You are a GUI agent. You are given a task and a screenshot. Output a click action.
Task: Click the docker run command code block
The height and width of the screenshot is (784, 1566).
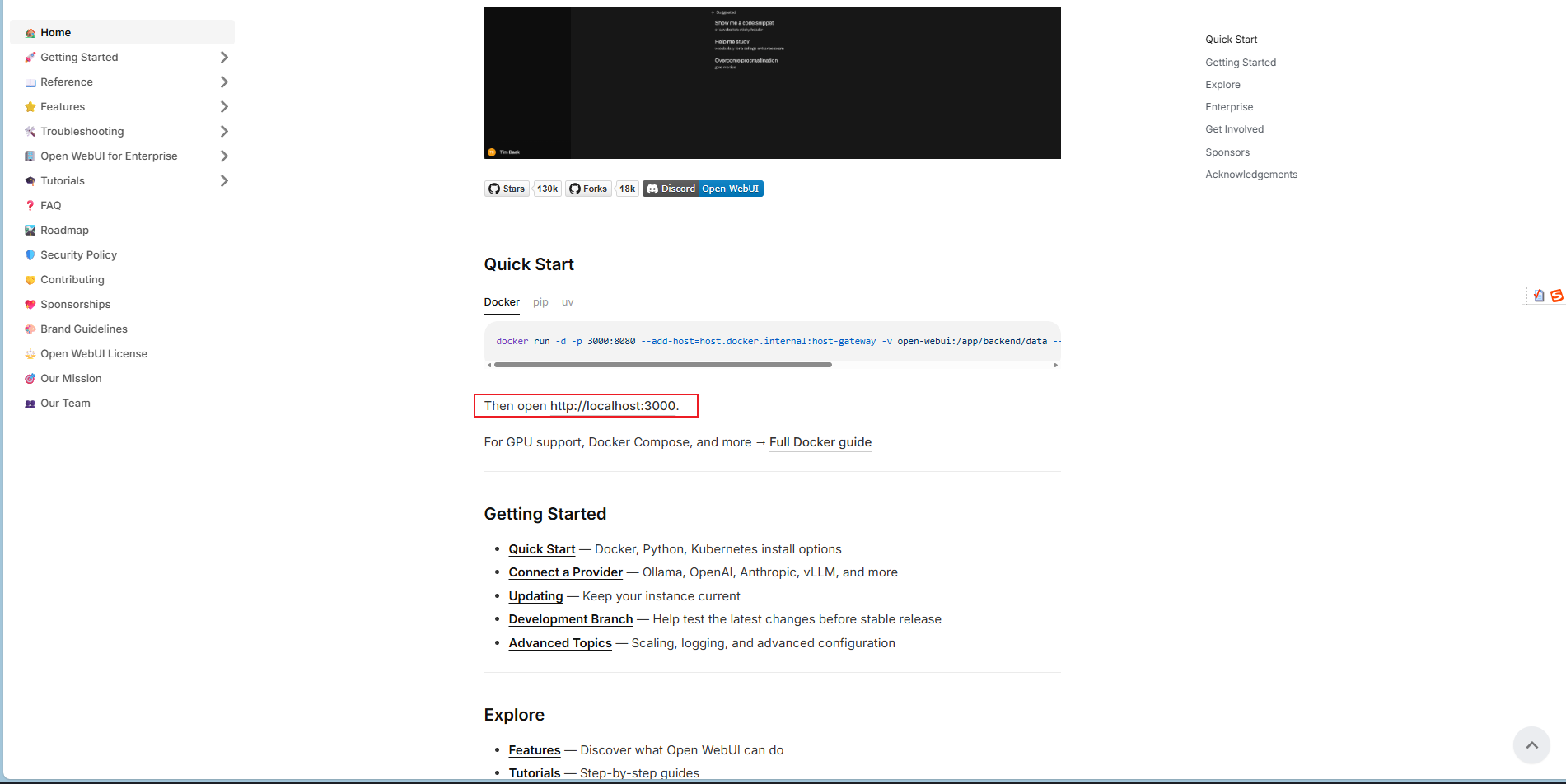coord(773,341)
